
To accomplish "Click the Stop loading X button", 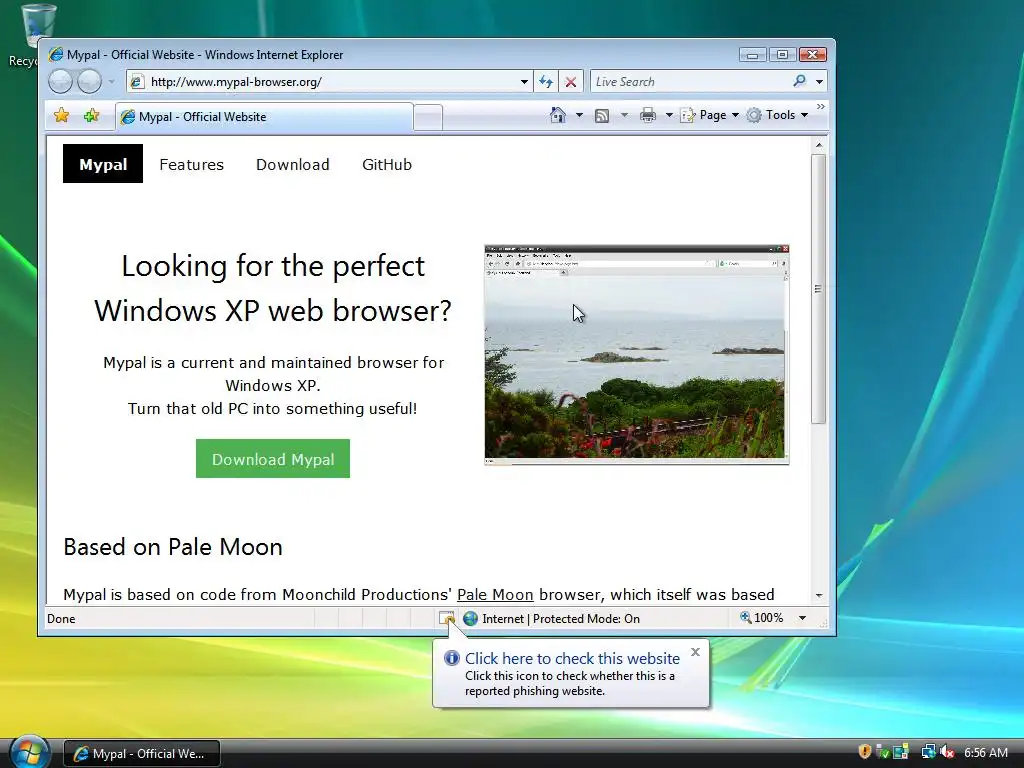I will (571, 82).
